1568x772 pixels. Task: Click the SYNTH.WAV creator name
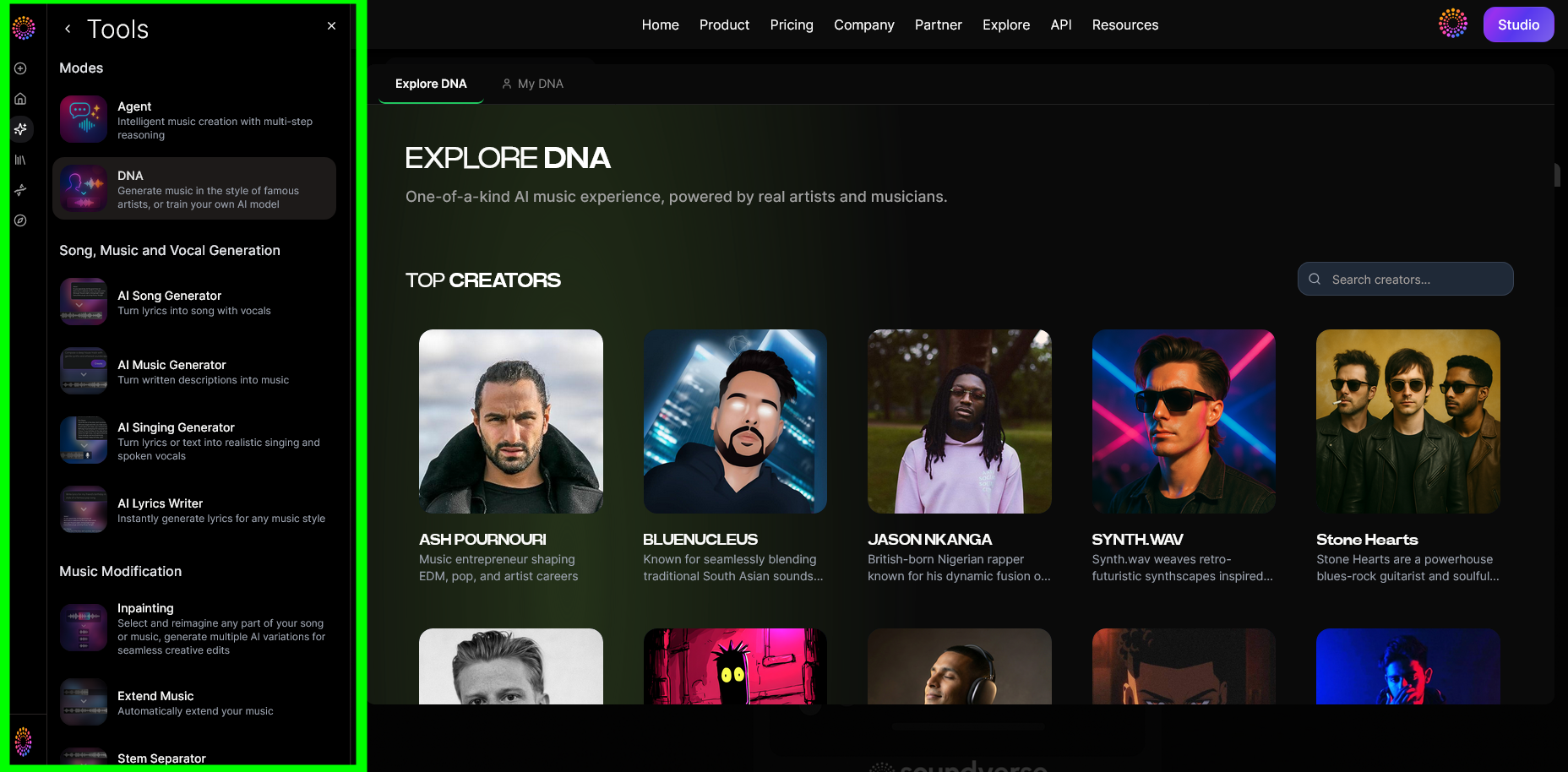point(1137,540)
